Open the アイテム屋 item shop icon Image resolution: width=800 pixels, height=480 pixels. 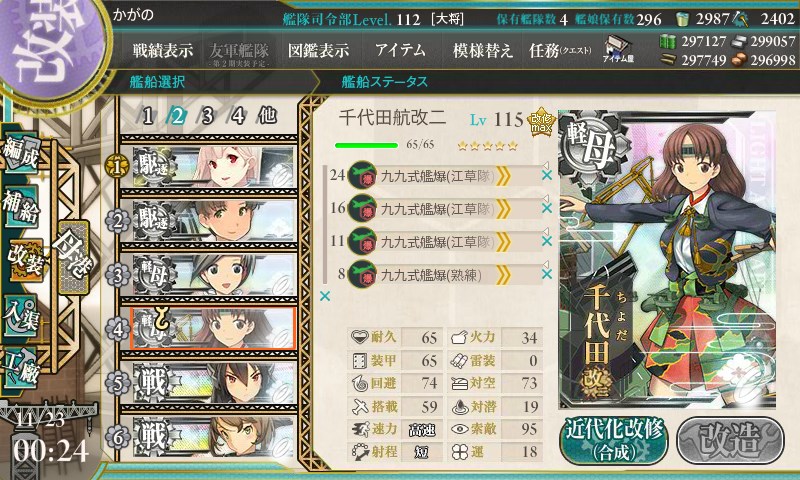pos(618,49)
